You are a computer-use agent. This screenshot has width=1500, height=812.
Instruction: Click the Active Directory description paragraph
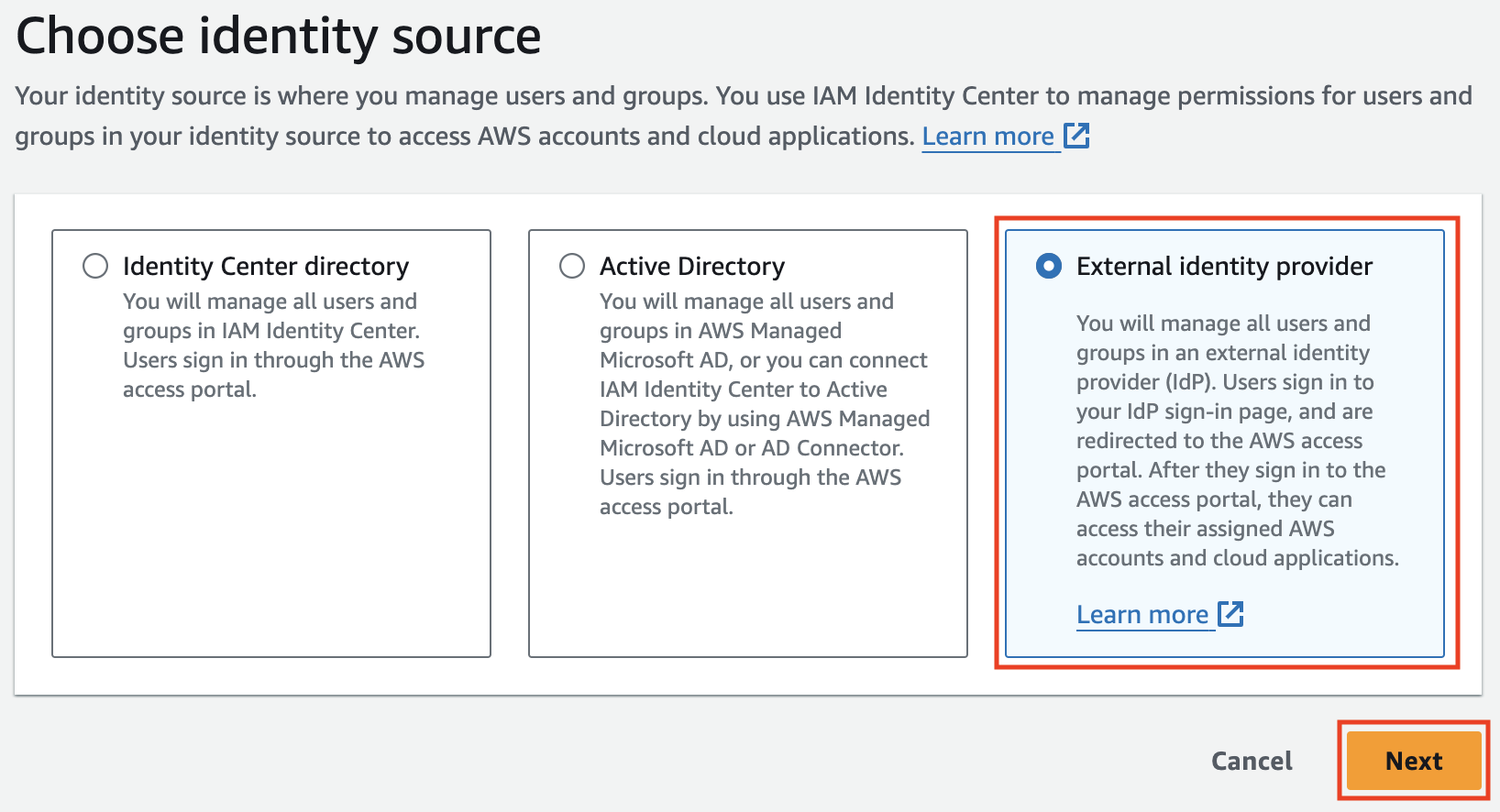tap(764, 404)
